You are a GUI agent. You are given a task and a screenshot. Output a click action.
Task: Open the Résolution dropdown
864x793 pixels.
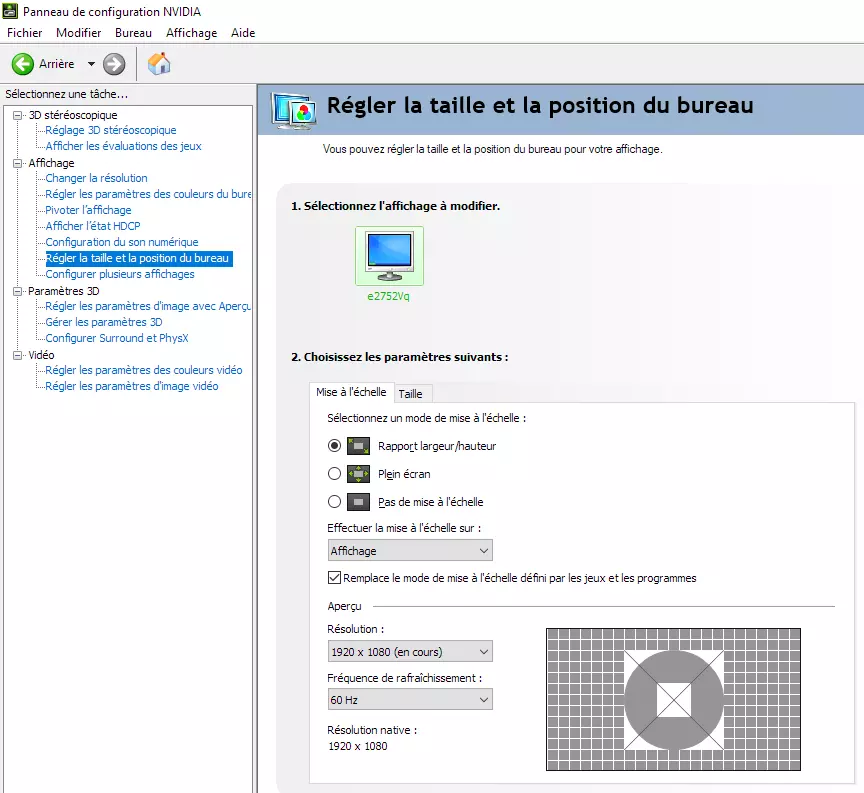[x=410, y=652]
